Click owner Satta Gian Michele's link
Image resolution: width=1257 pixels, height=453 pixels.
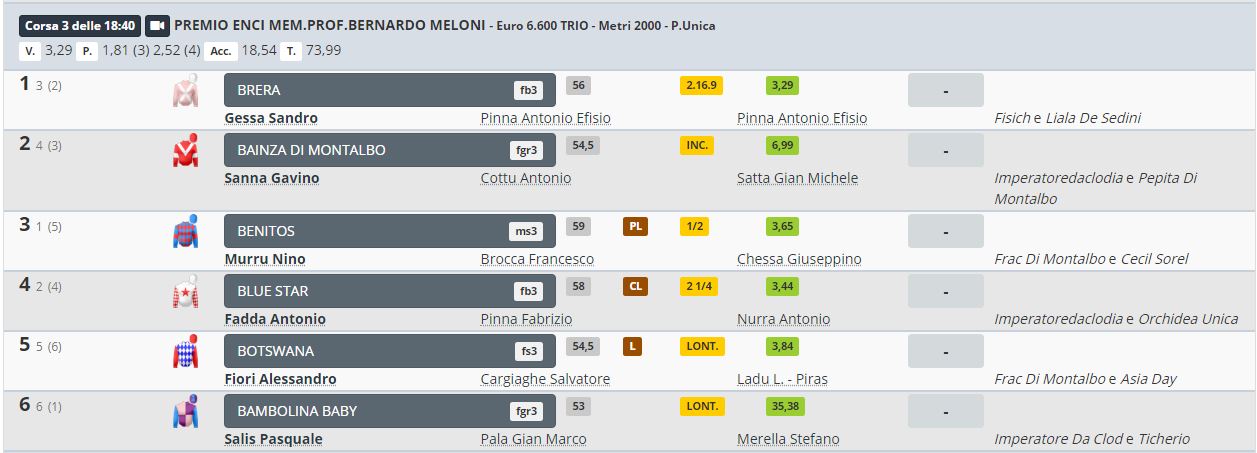point(797,178)
